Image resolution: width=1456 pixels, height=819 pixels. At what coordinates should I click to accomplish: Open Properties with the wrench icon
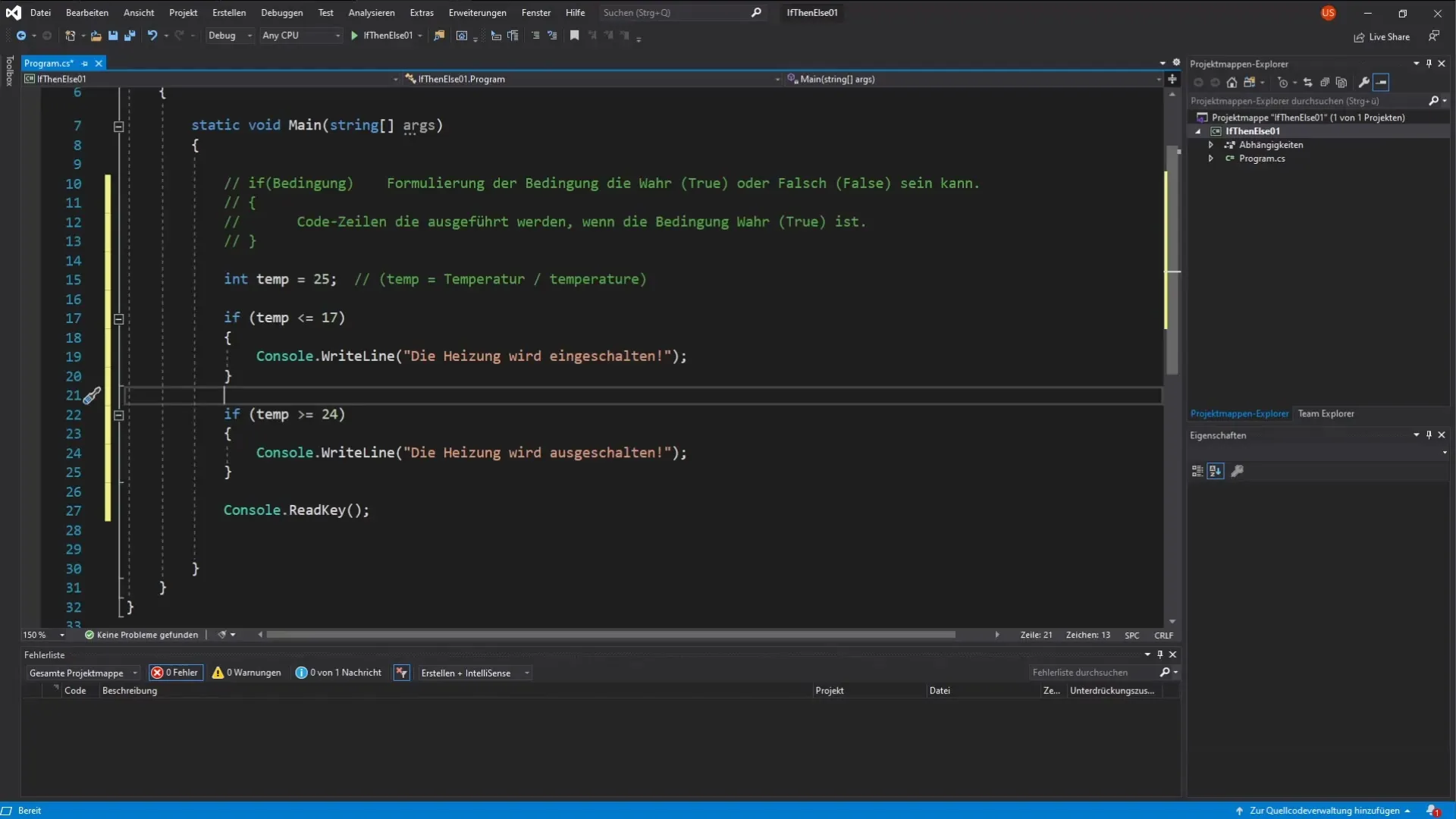[1364, 82]
